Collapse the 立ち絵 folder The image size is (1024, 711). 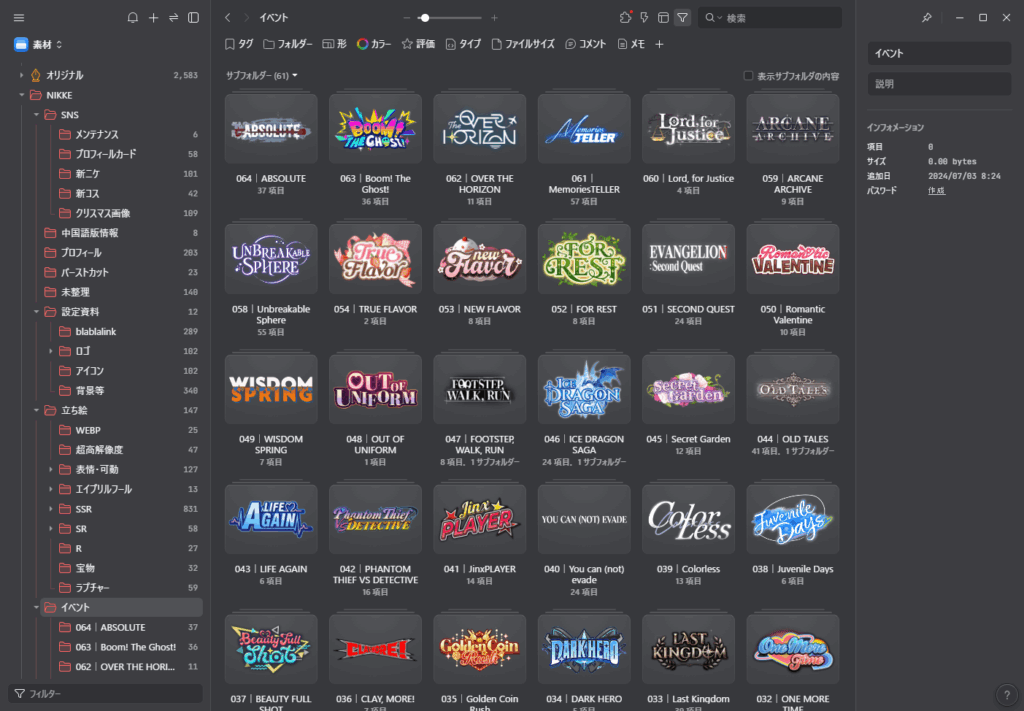pos(36,410)
